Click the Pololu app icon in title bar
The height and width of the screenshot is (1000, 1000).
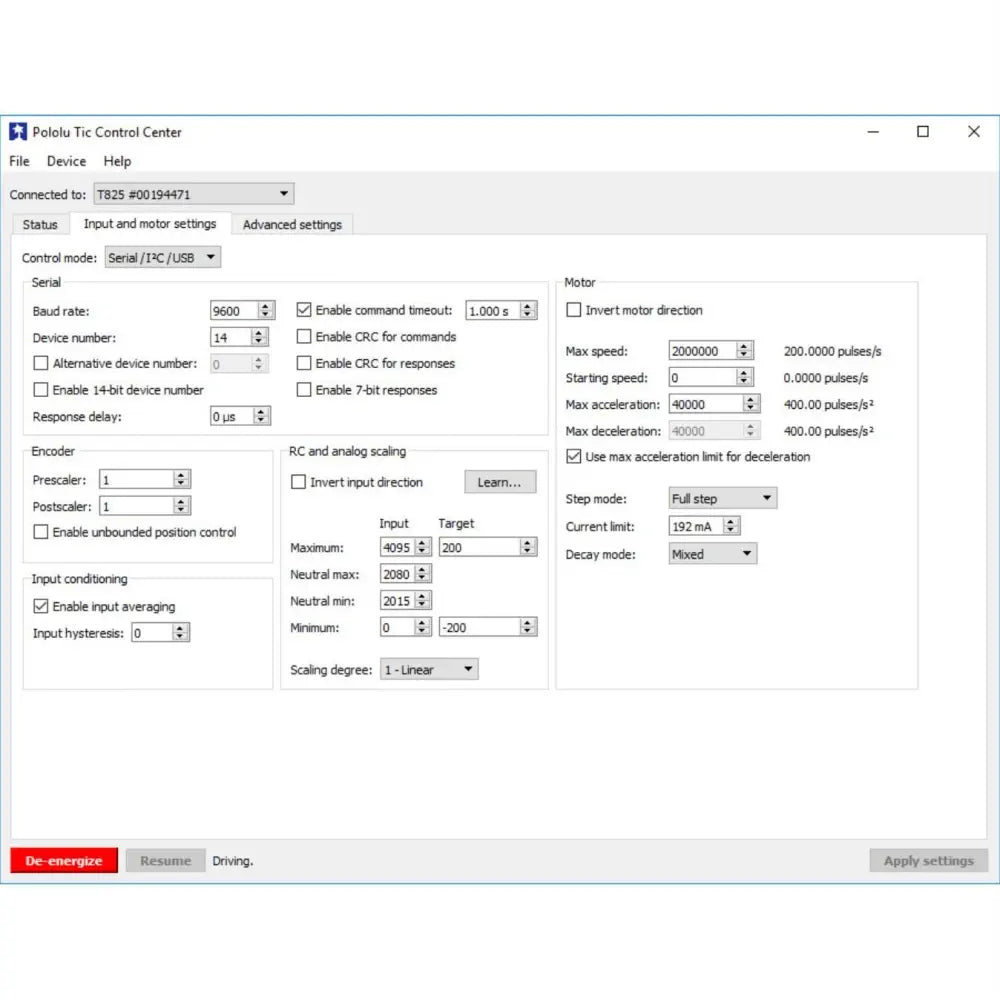click(x=18, y=132)
